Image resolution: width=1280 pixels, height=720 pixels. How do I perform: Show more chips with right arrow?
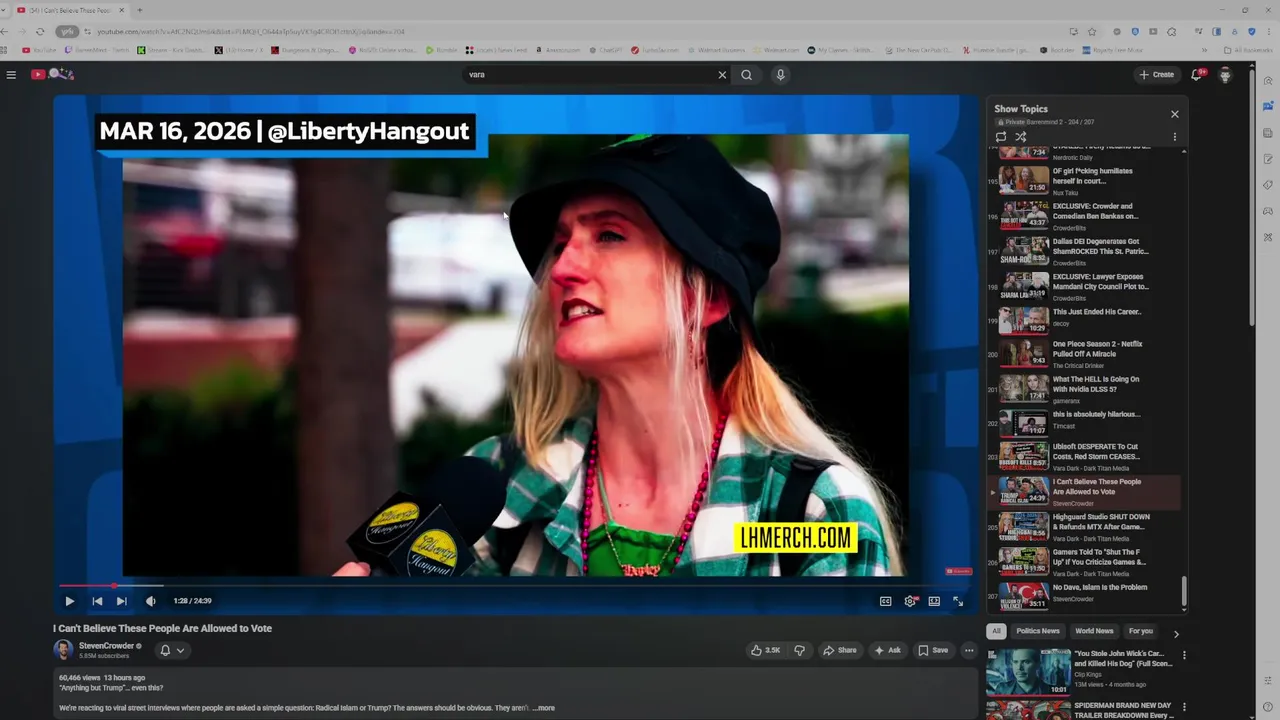click(x=1176, y=633)
